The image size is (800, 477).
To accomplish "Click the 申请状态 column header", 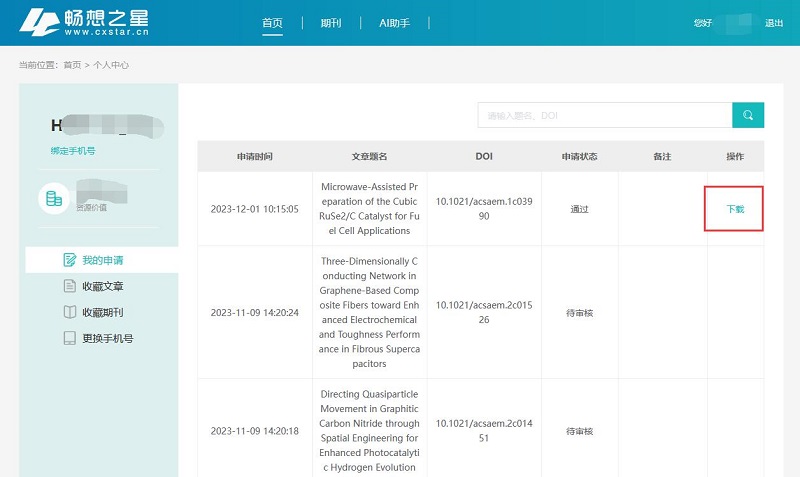I will 580,156.
